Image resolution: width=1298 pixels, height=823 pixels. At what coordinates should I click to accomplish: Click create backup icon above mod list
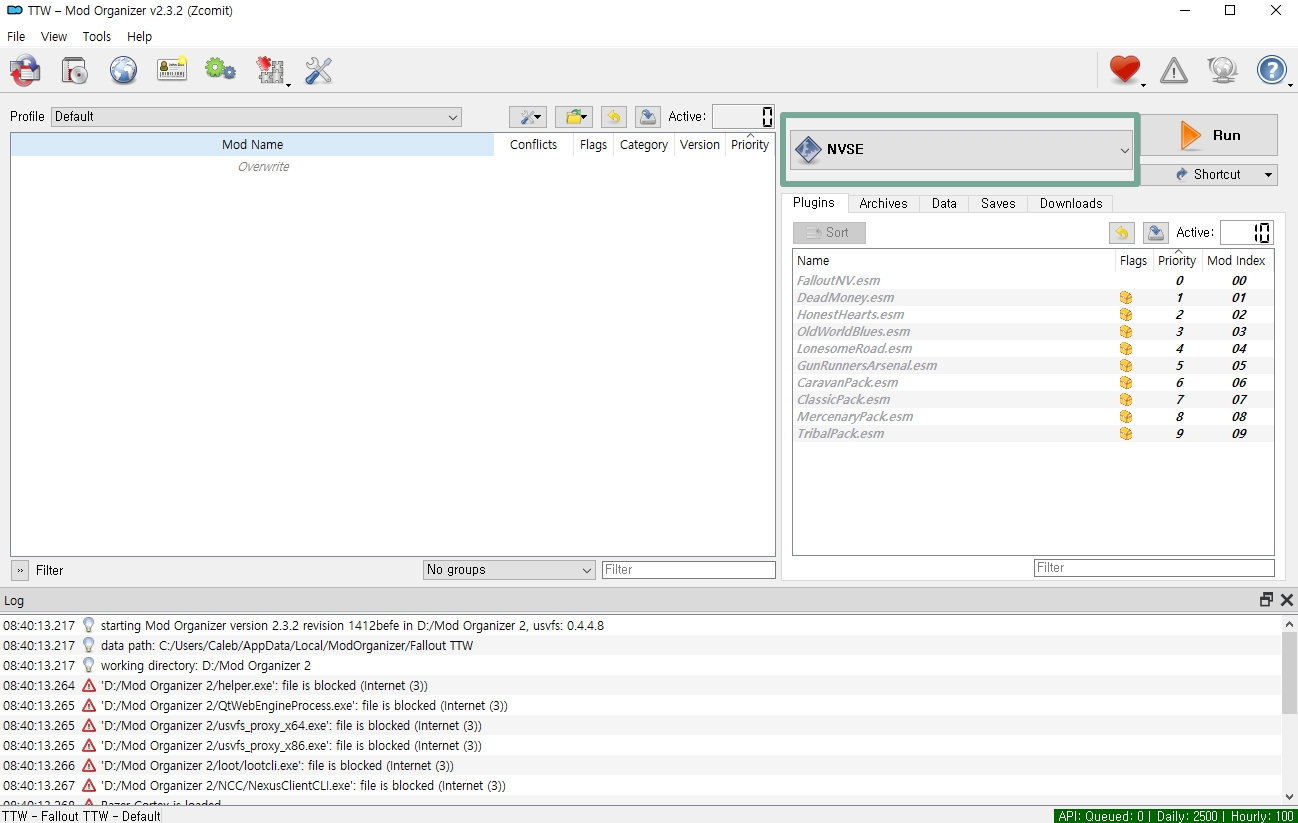648,117
